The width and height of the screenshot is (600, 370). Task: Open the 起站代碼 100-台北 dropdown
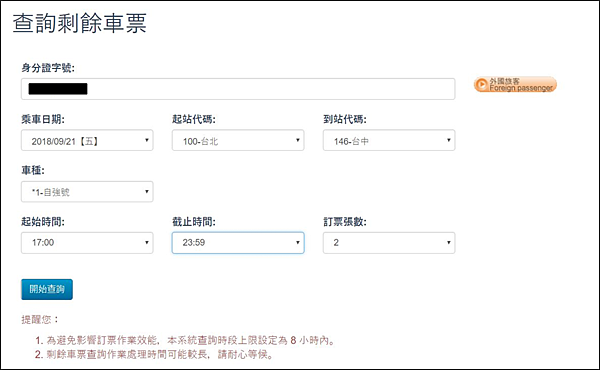pyautogui.click(x=238, y=140)
